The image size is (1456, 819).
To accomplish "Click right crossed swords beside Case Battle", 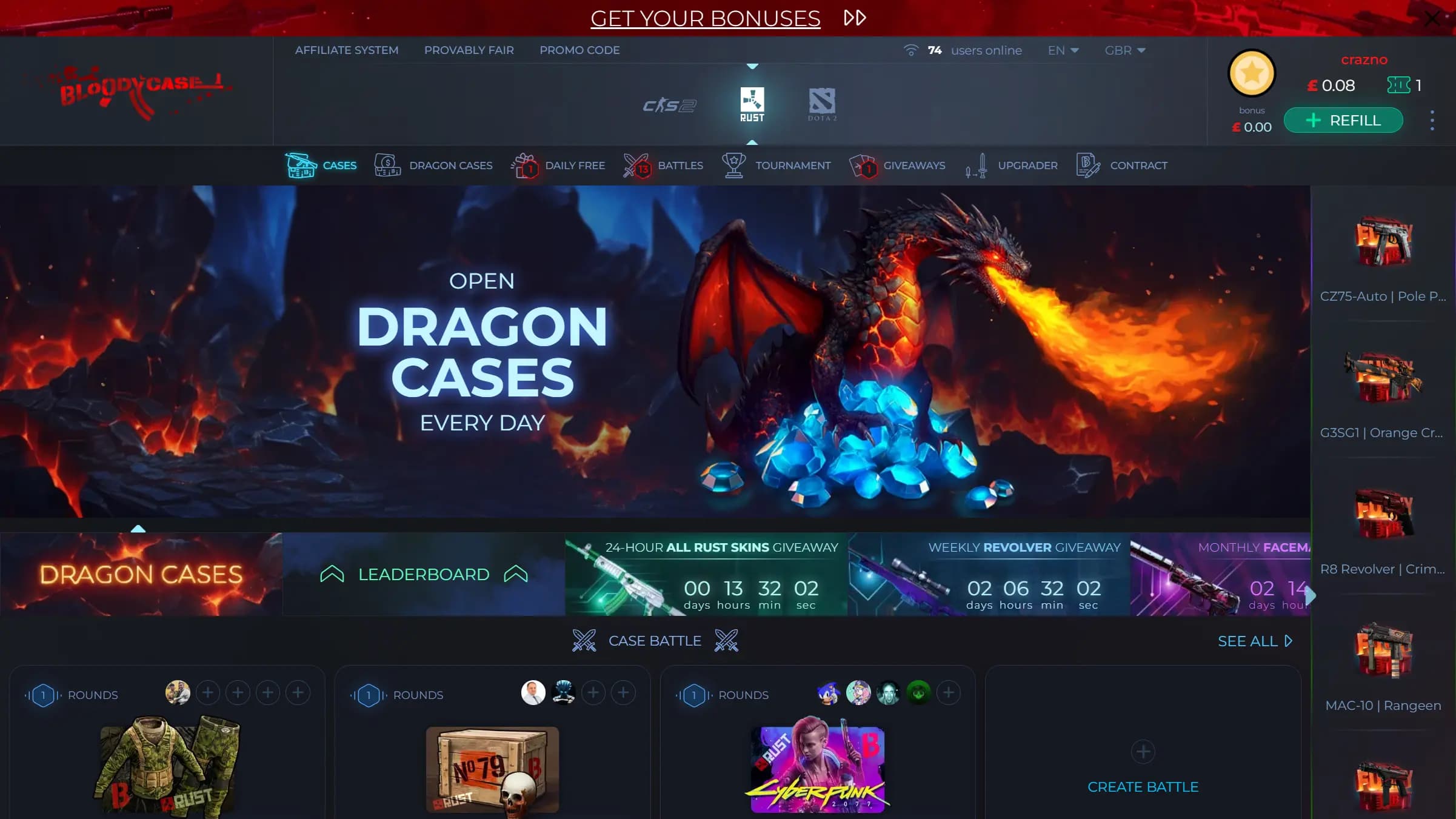I will 726,641.
